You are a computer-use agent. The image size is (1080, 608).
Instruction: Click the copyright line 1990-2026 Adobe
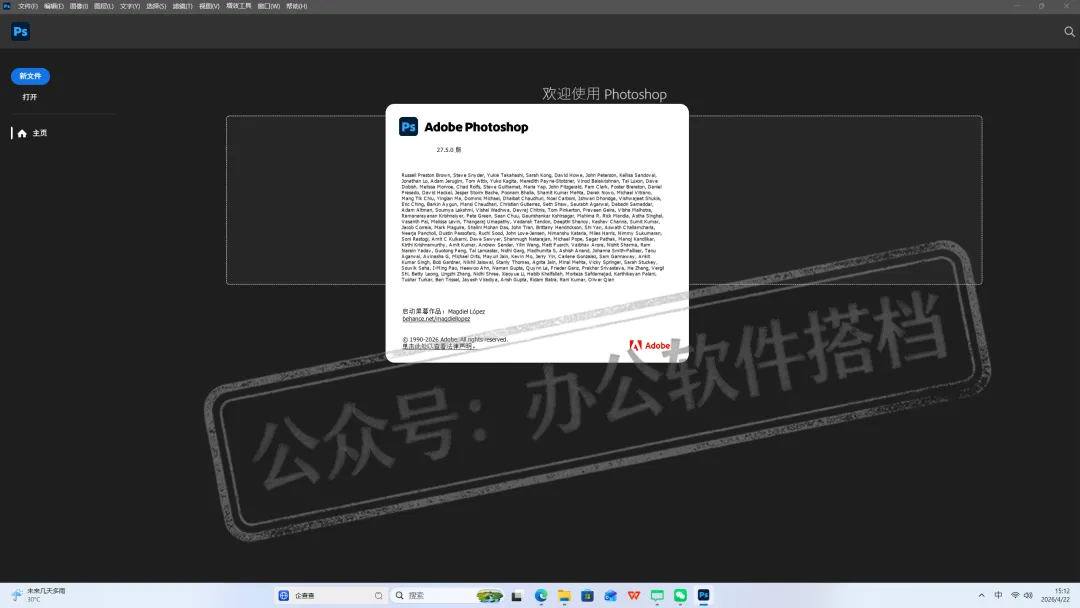[x=455, y=339]
